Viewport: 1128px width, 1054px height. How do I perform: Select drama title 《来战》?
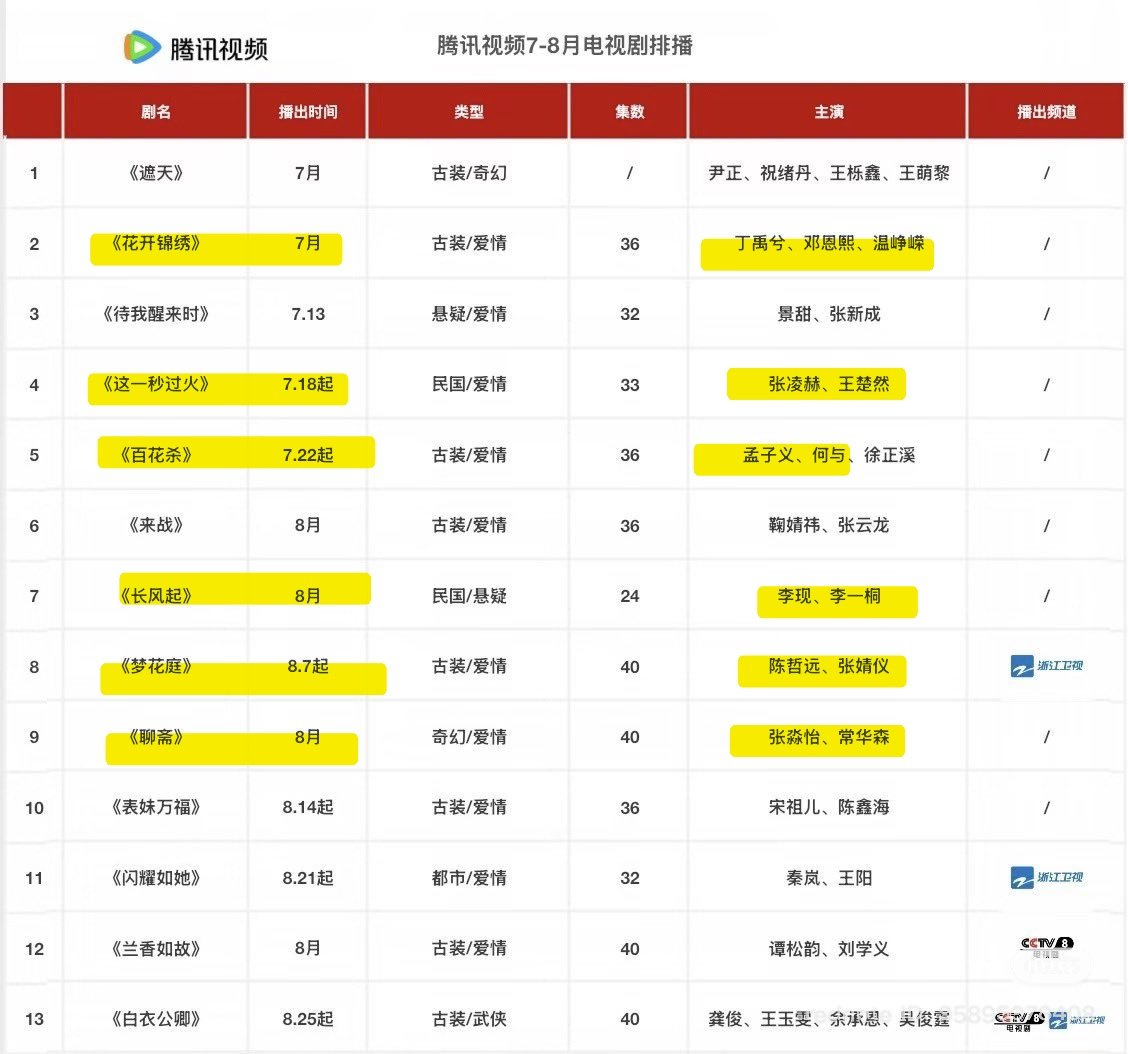[x=155, y=525]
